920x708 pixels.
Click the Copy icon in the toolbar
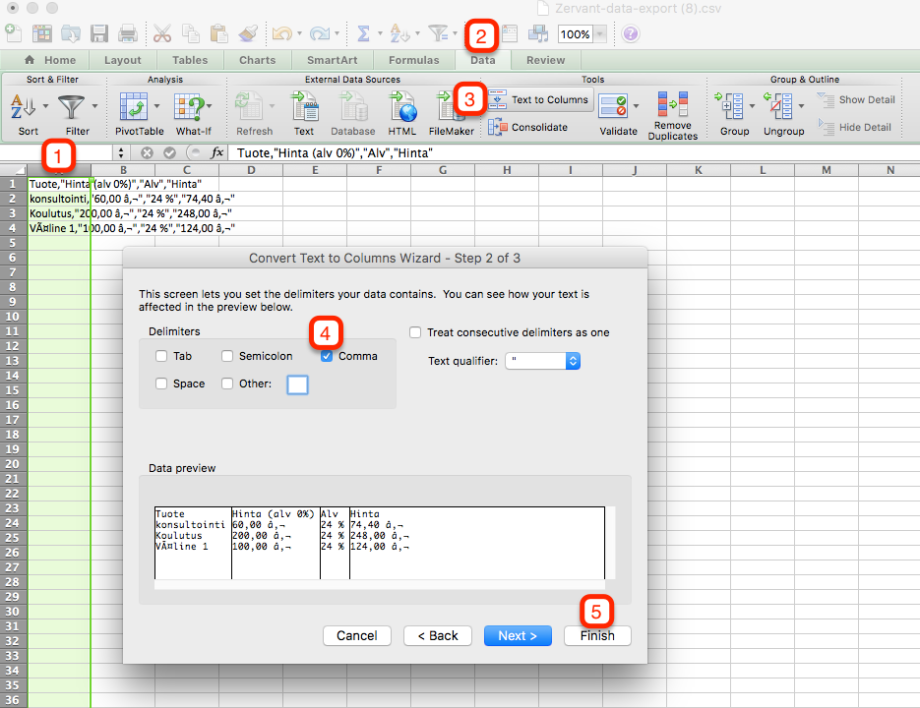190,33
